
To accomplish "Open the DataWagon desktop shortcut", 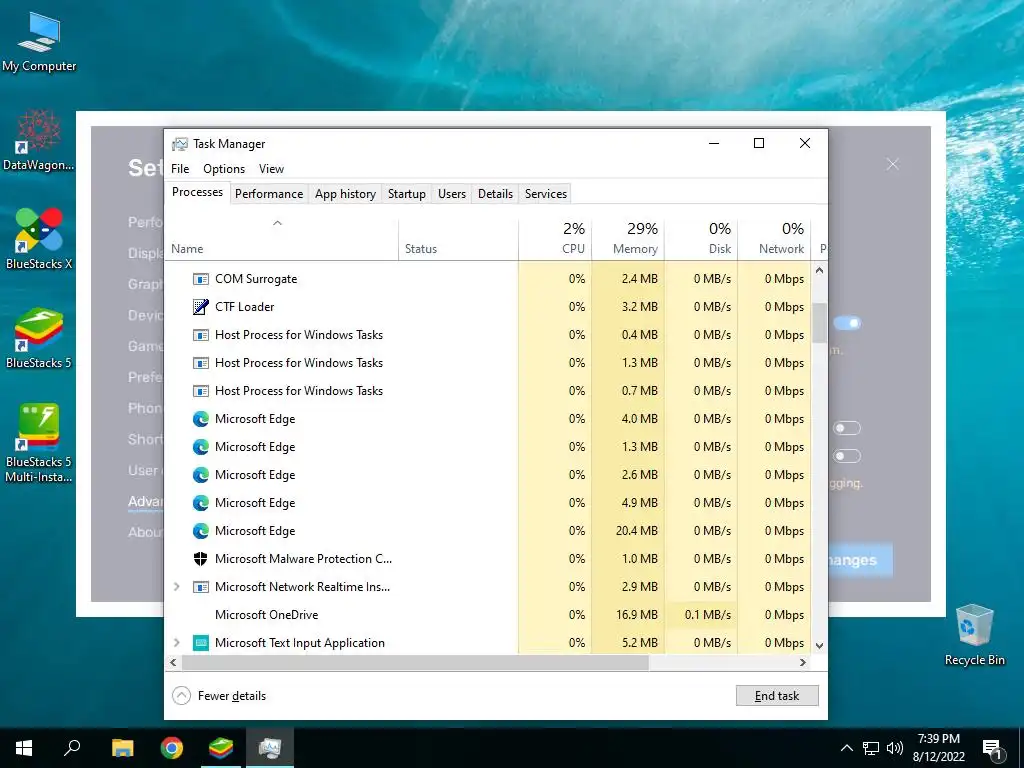I will (39, 140).
